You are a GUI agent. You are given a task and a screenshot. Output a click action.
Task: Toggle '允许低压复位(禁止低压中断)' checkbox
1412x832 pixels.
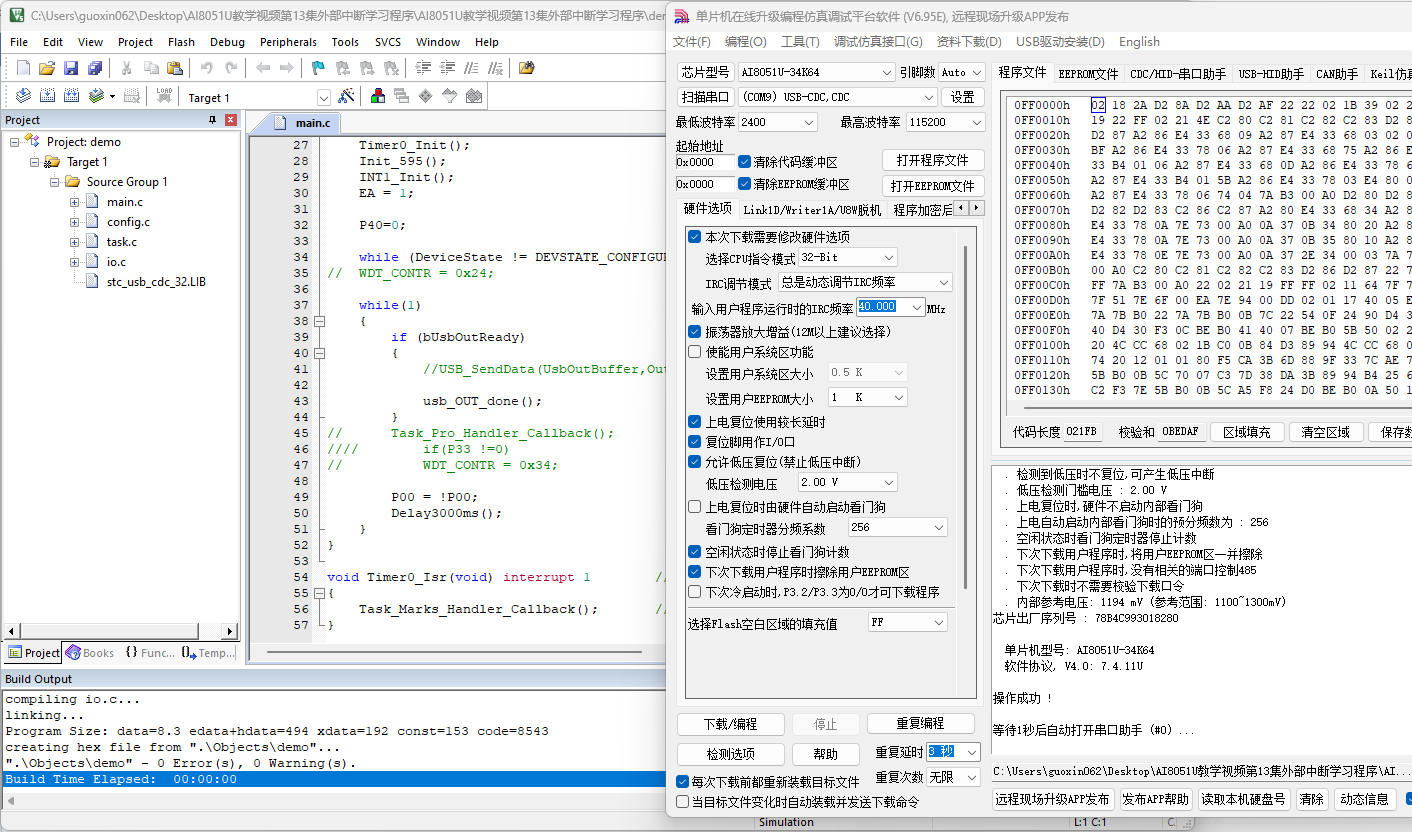click(x=694, y=462)
